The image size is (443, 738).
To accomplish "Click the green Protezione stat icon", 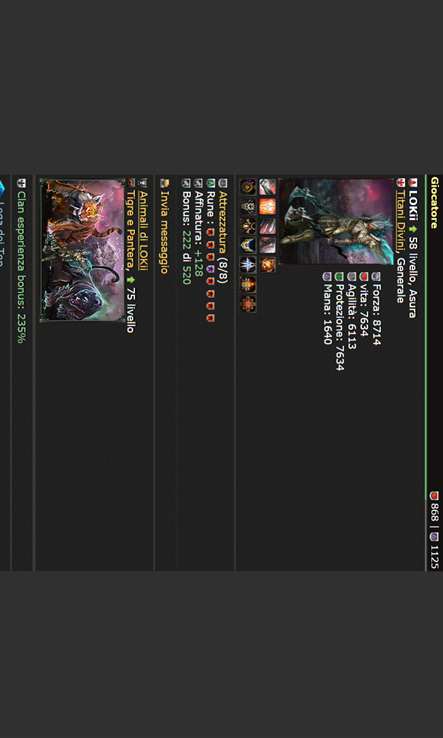I will (338, 276).
